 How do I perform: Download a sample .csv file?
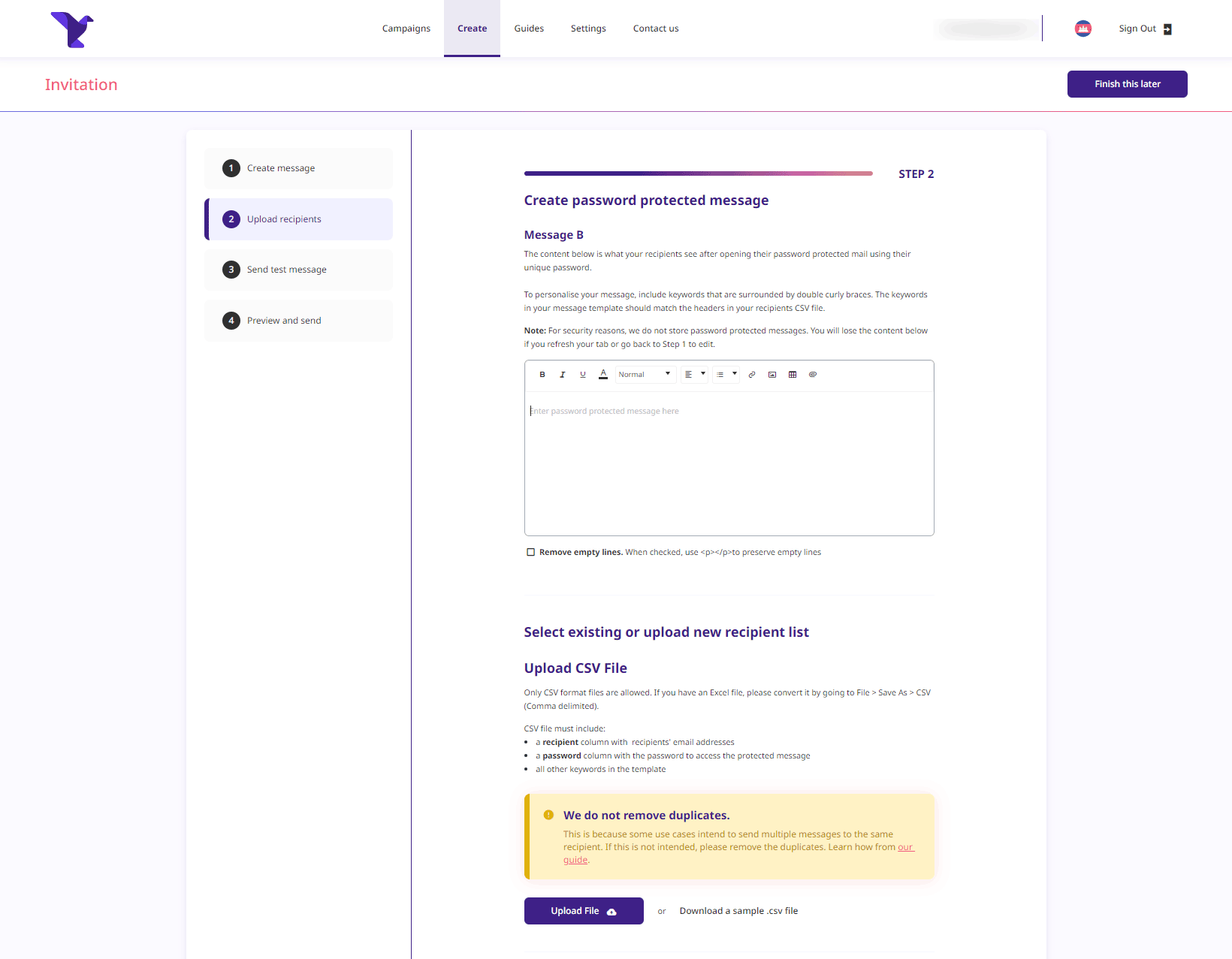[x=738, y=911]
